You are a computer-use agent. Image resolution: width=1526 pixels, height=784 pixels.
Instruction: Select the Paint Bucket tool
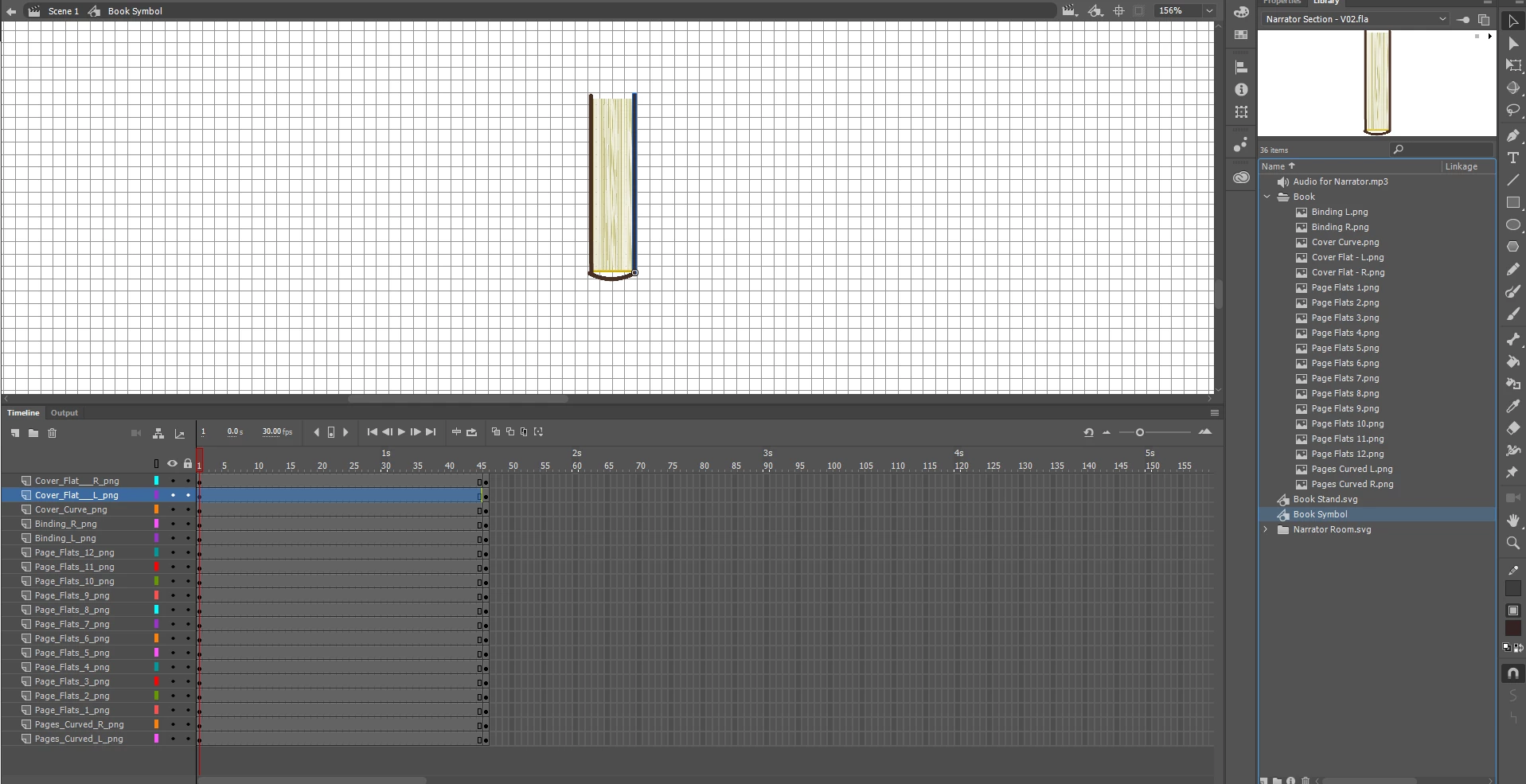point(1513,362)
